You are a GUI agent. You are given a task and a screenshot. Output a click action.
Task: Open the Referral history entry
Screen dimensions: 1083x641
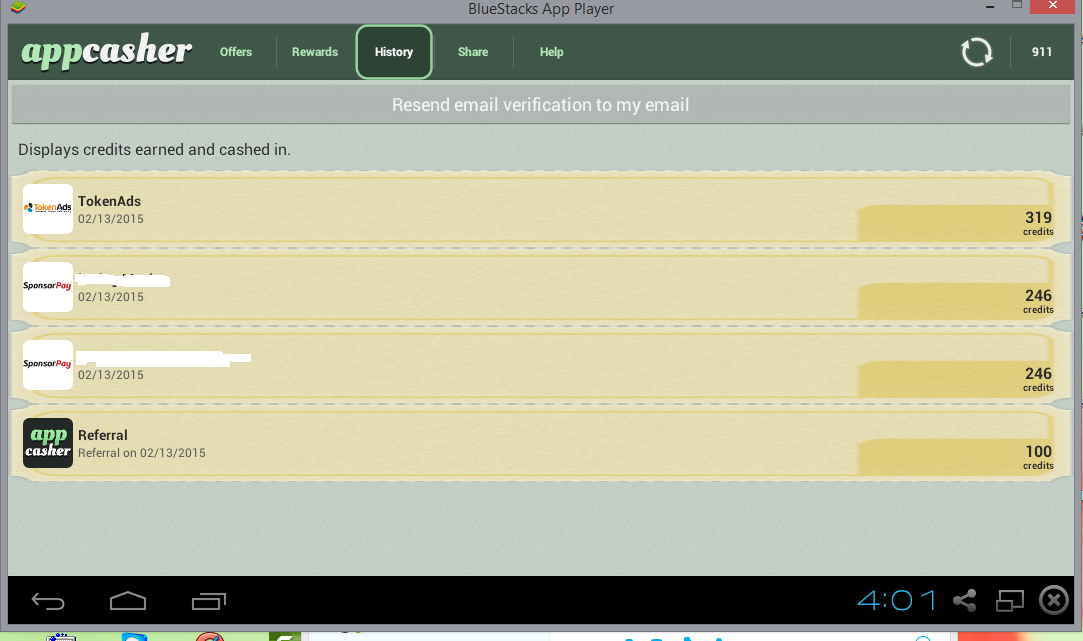541,443
